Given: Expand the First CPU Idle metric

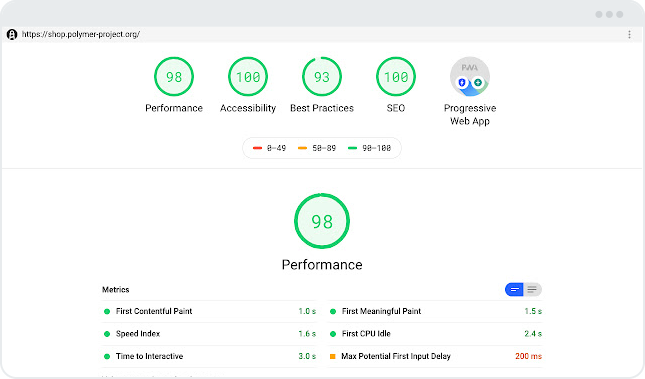Looking at the screenshot, I should point(435,334).
